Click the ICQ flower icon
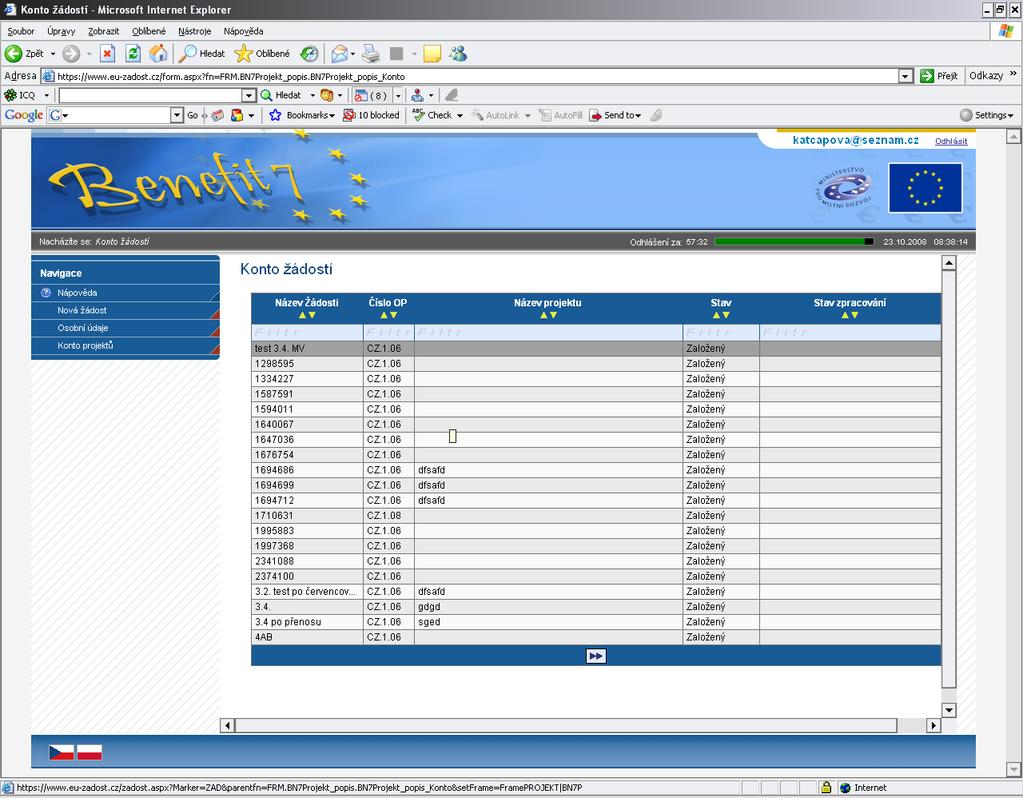Image resolution: width=1023 pixels, height=798 pixels. pos(10,95)
